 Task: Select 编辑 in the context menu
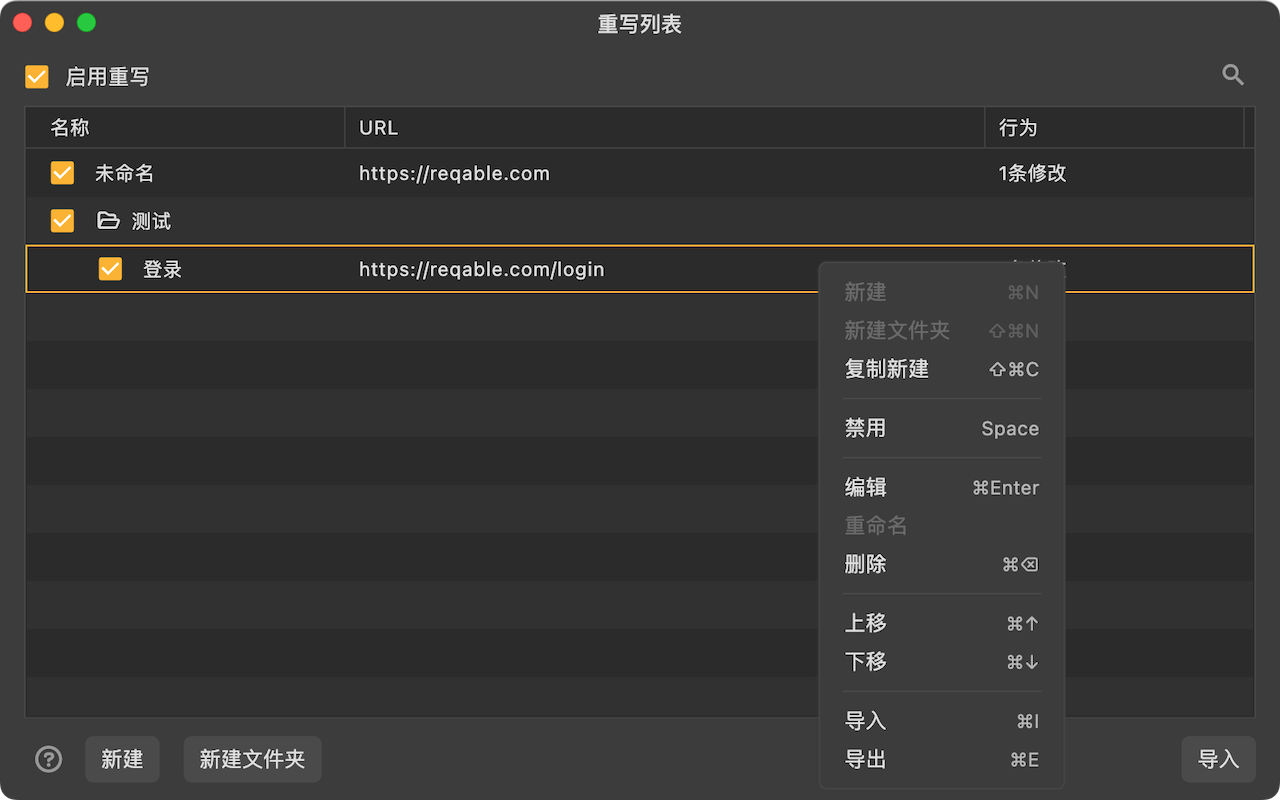(x=942, y=487)
